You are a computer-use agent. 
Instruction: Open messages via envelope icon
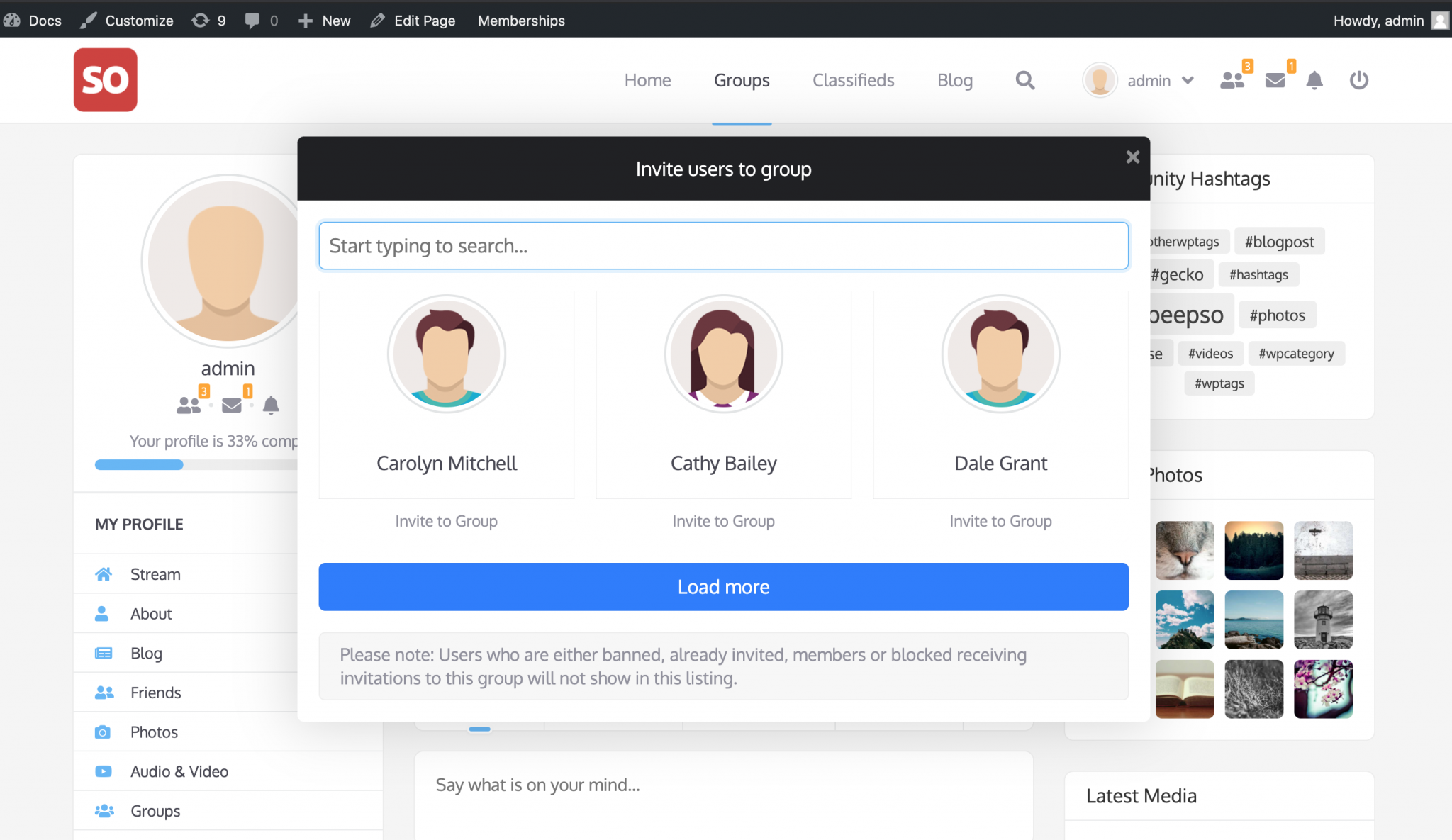click(x=1274, y=80)
